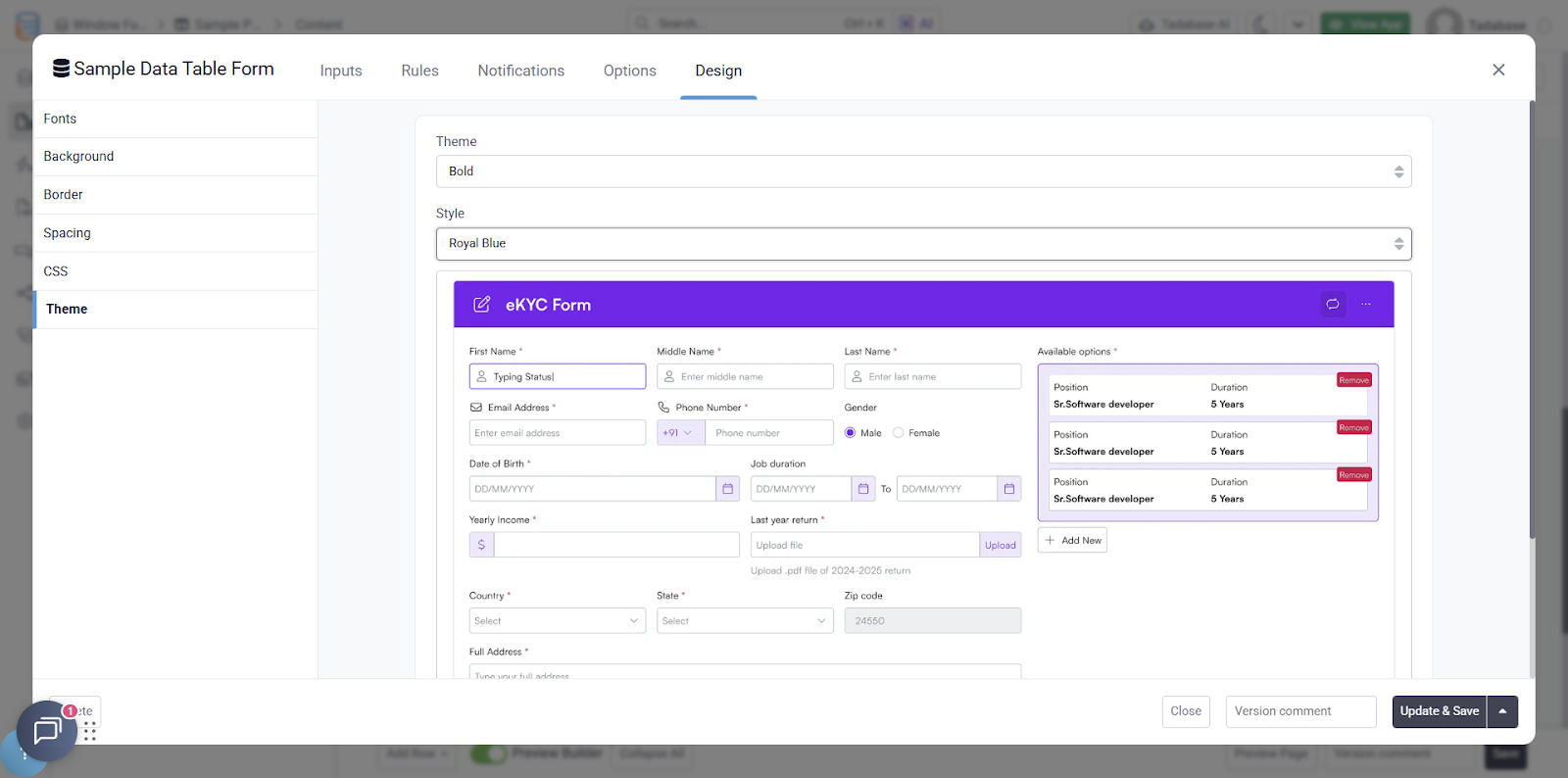Open the three-dot menu in eKYC header
Screen dimensions: 1568x778
point(1366,304)
